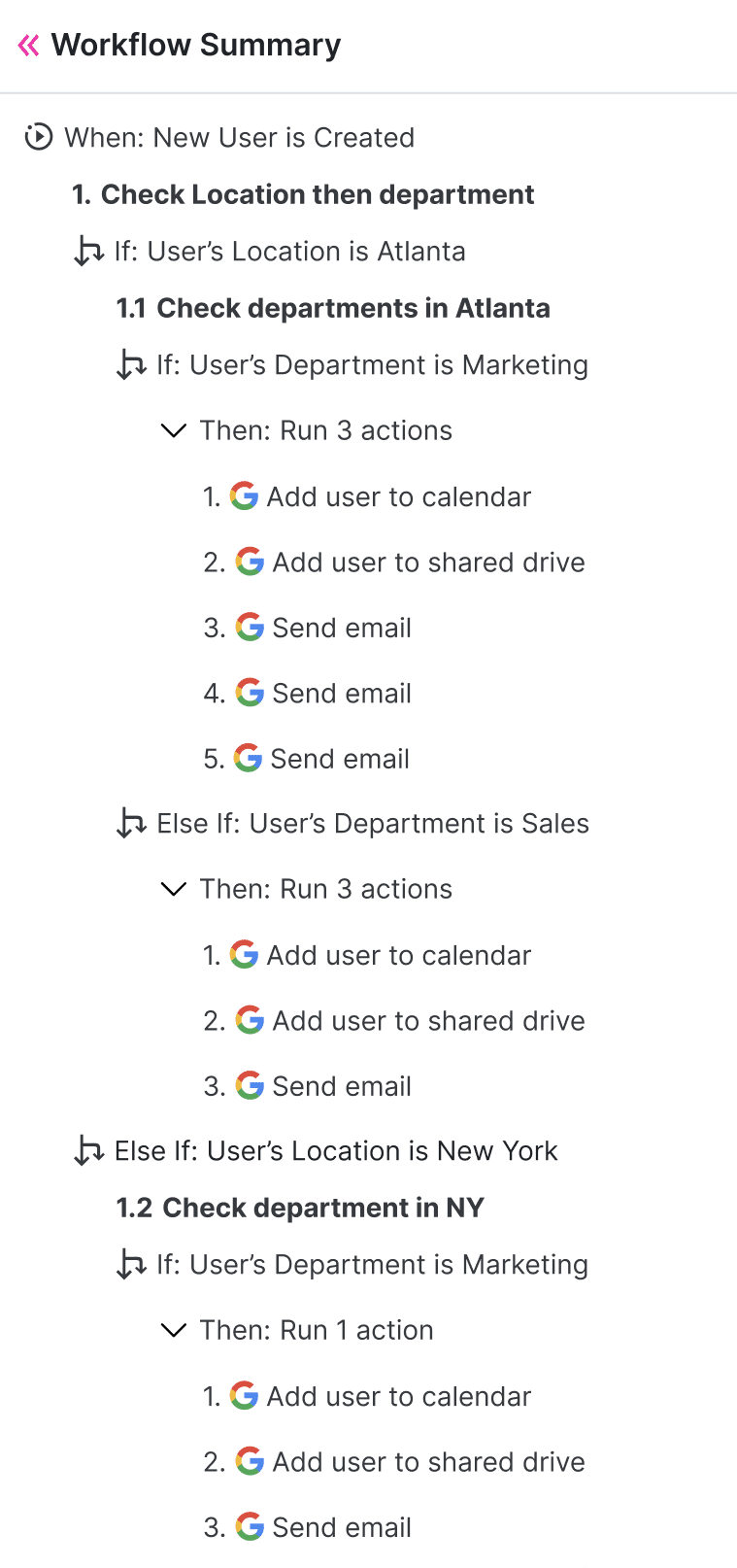The height and width of the screenshot is (1568, 737).
Task: Click Google icon on Atlanta Marketing calendar action
Action: click(244, 496)
